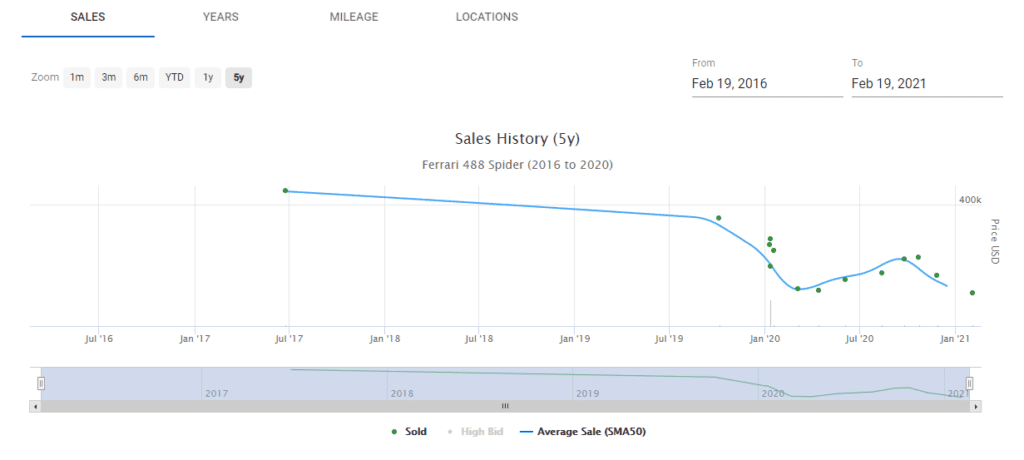Toggle the High Bid legend series
Viewport: 1024px width, 460px height.
(x=475, y=432)
